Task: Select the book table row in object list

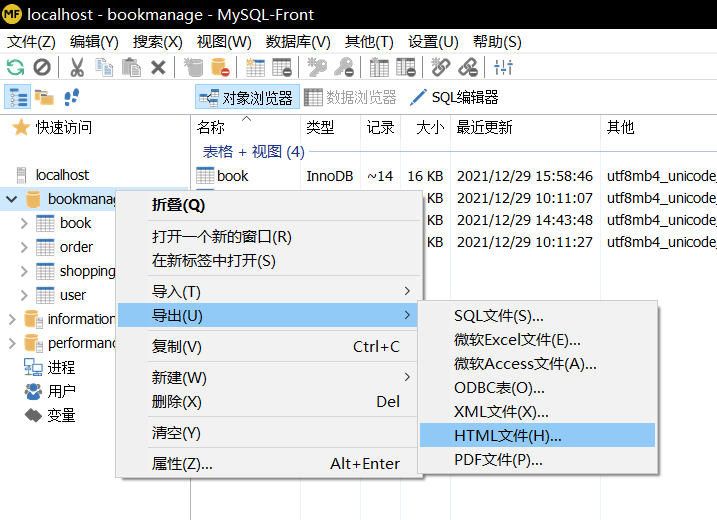Action: [x=455, y=176]
